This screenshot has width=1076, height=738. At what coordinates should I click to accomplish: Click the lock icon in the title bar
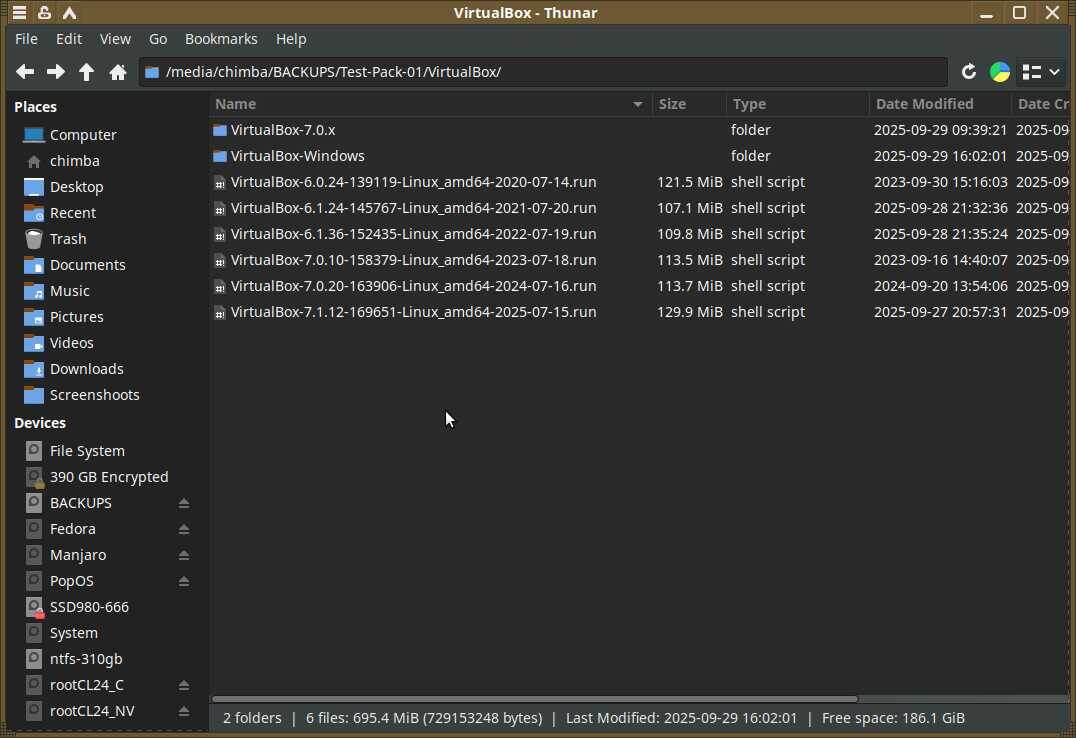pos(45,12)
